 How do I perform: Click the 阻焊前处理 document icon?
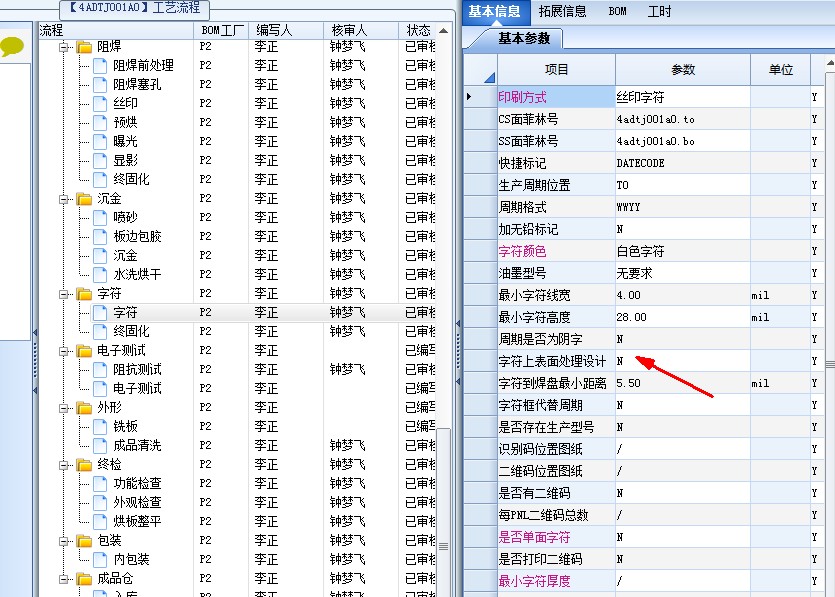click(100, 66)
